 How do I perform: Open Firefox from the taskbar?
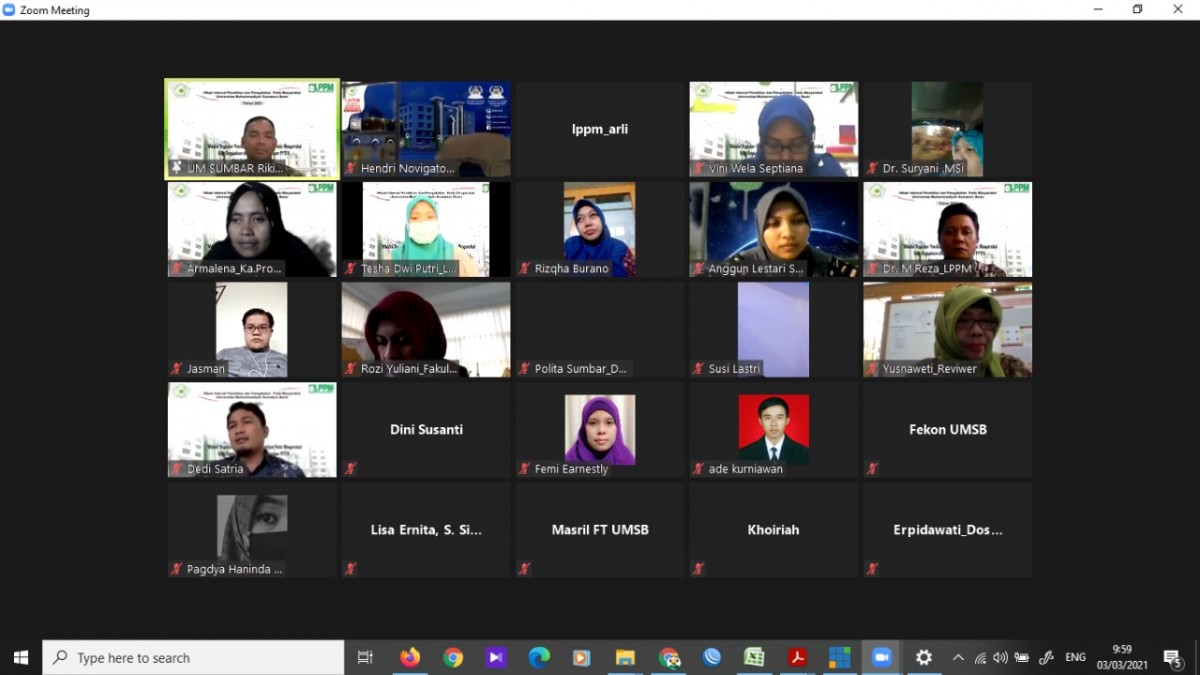pos(410,657)
